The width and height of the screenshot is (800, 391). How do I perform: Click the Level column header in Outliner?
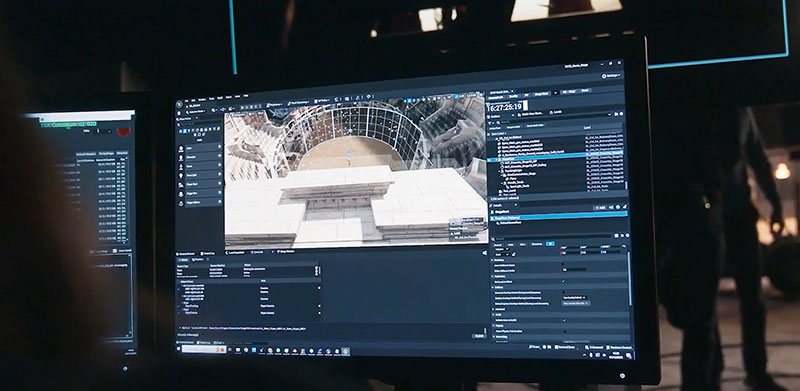[587, 128]
